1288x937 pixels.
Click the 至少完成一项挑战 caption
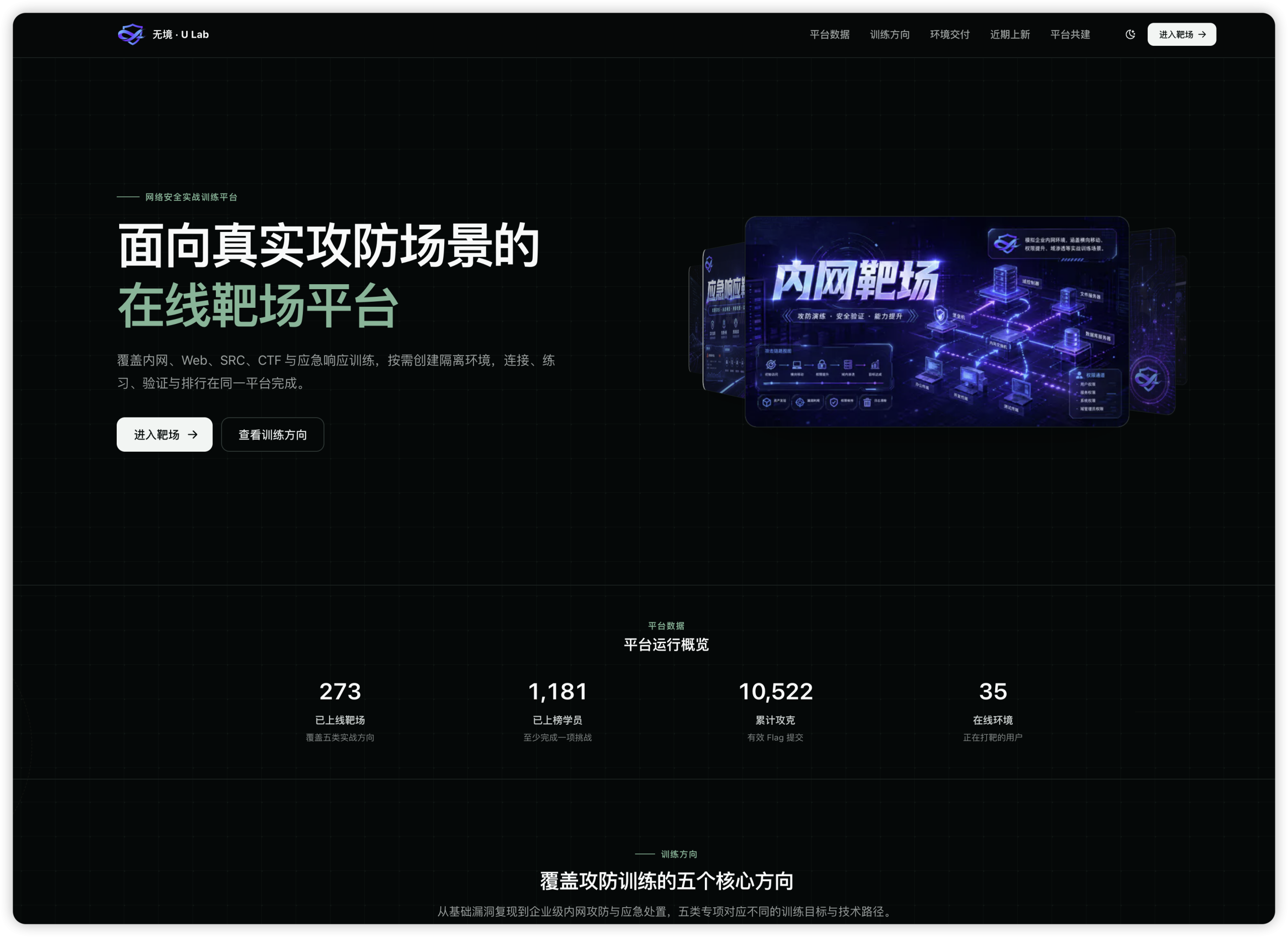pos(557,737)
